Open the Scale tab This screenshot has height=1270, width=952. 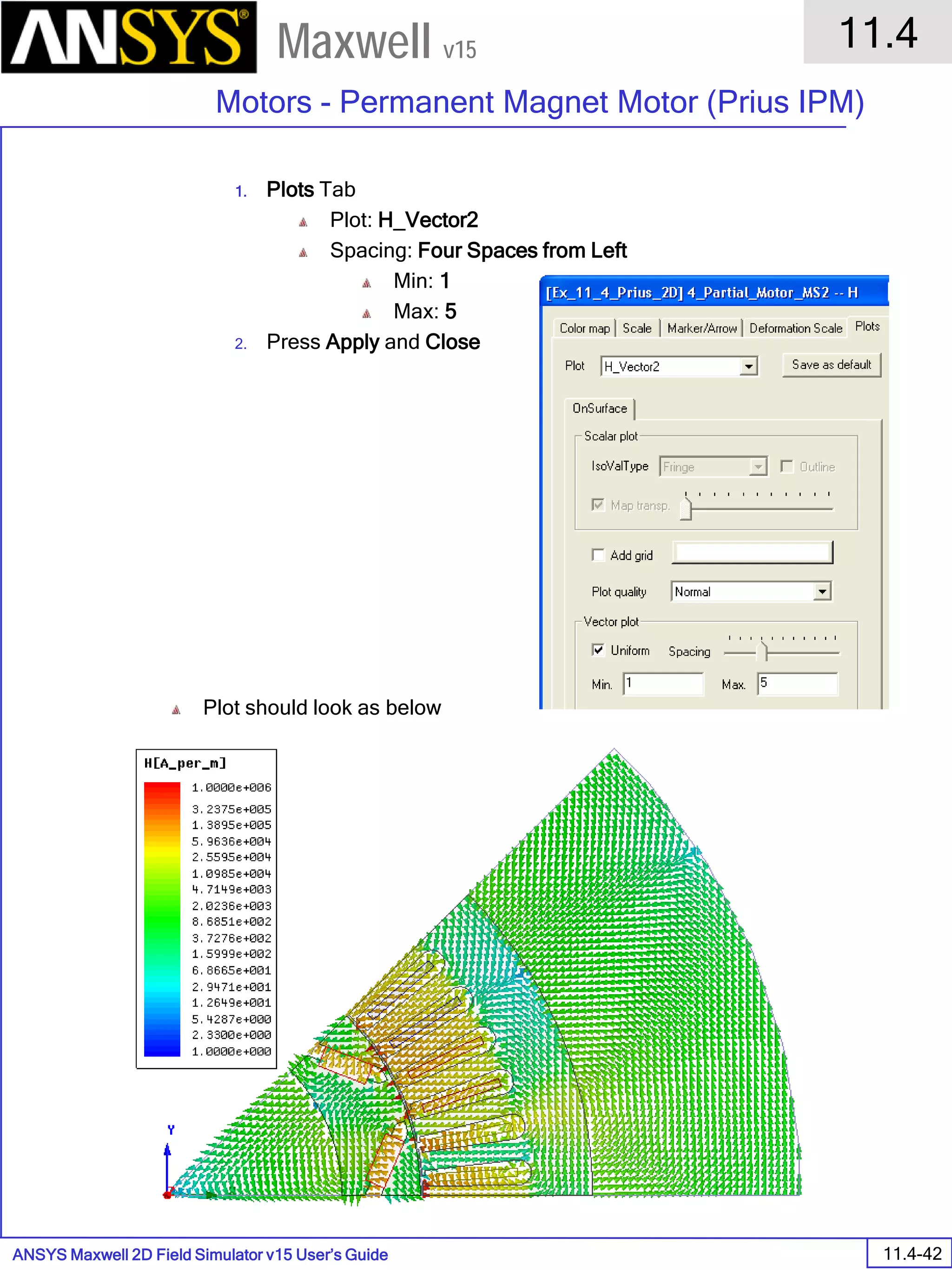[637, 328]
